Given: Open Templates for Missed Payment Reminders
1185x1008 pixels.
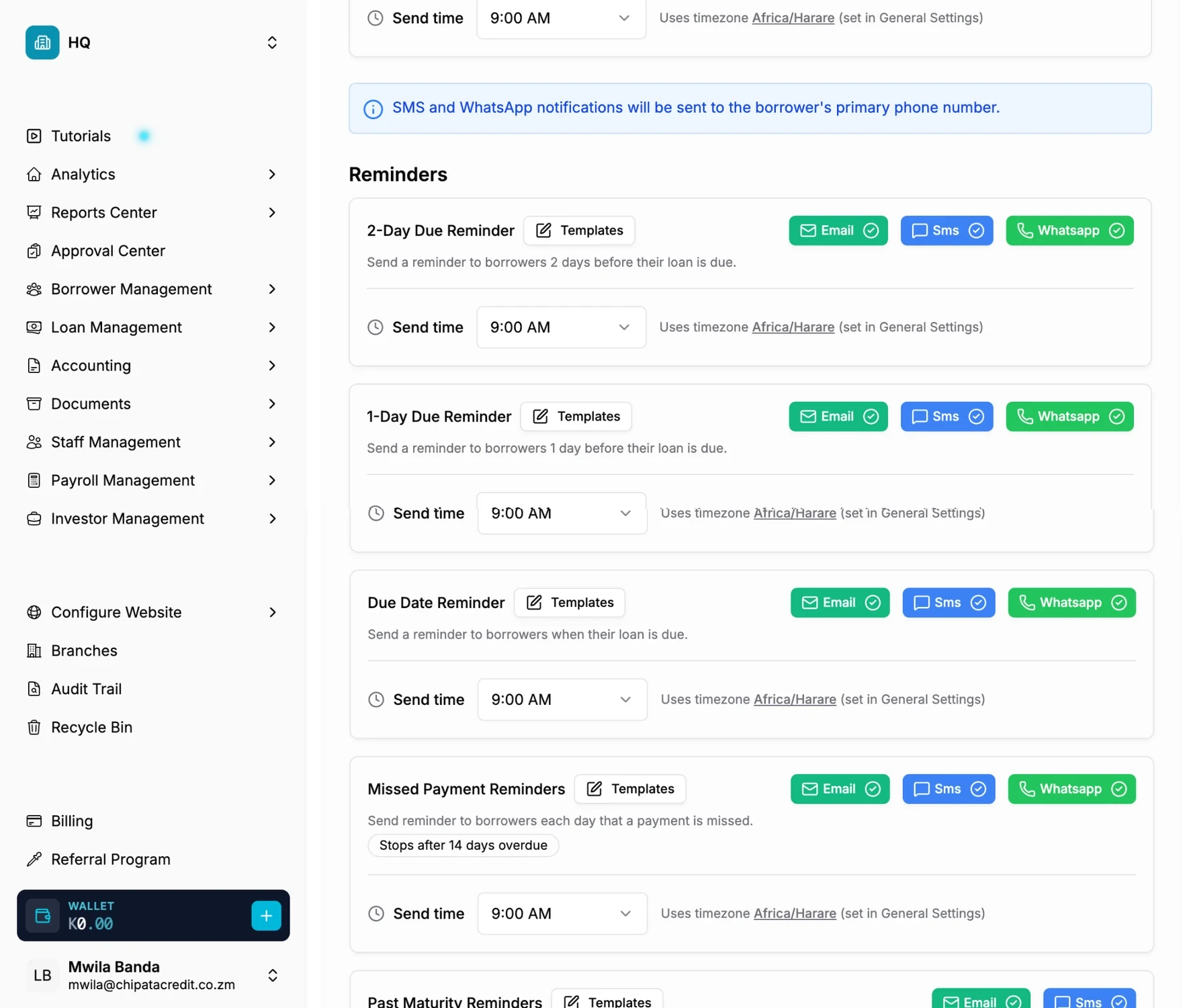Looking at the screenshot, I should 629,789.
